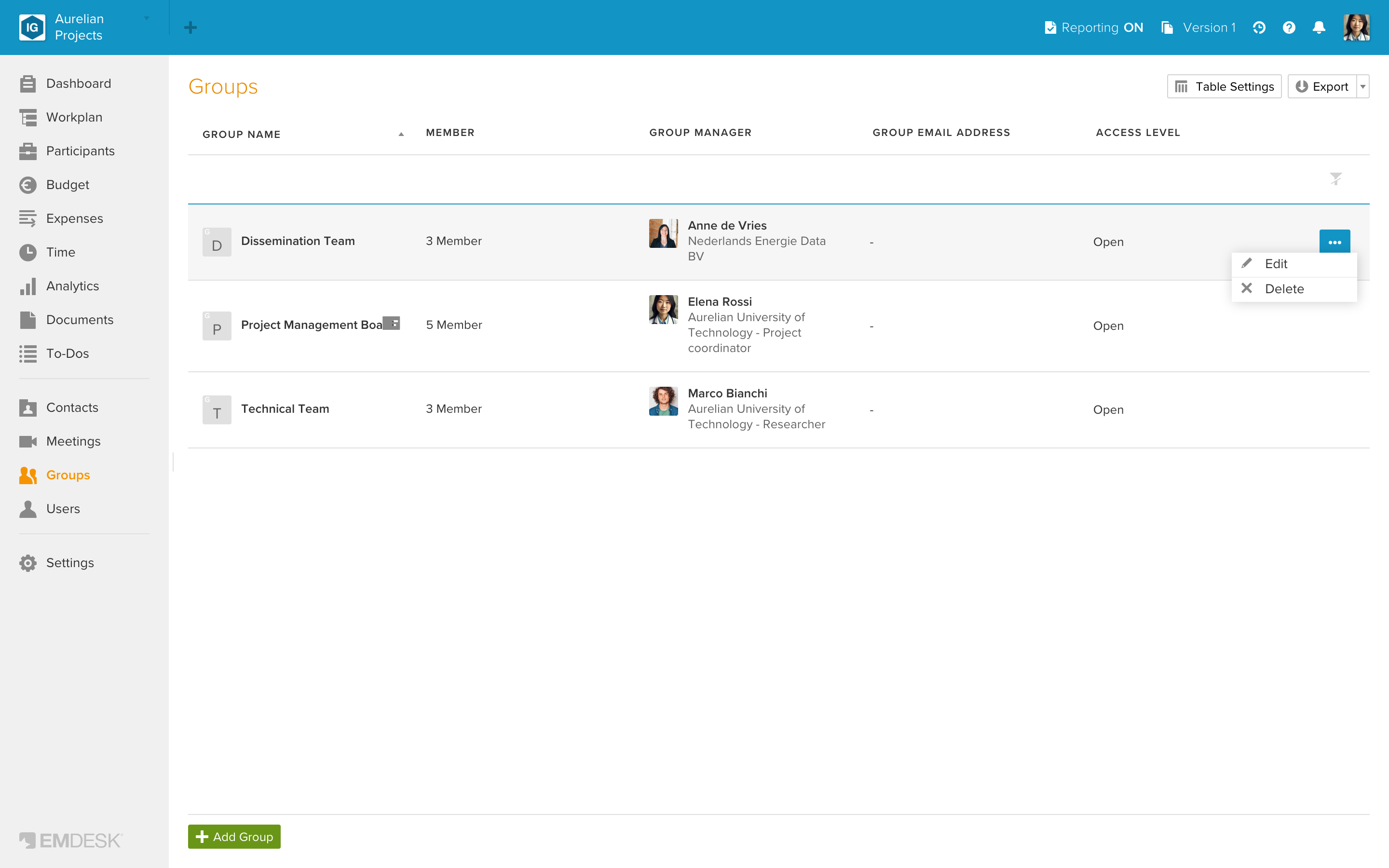Screen dimensions: 1389x868
Task: Open the Project Management Board group
Action: coord(312,325)
